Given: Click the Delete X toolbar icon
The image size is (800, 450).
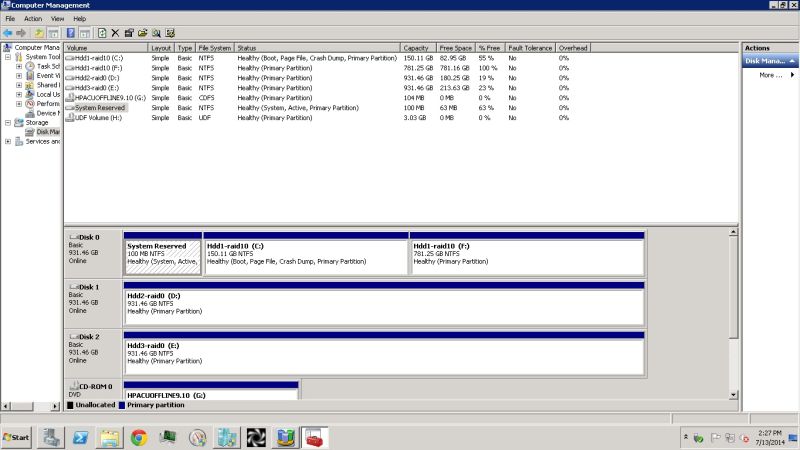Looking at the screenshot, I should 115,33.
